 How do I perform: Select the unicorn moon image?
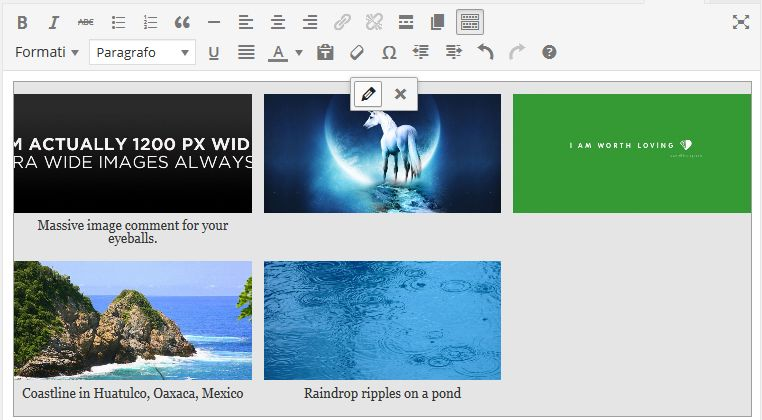382,153
